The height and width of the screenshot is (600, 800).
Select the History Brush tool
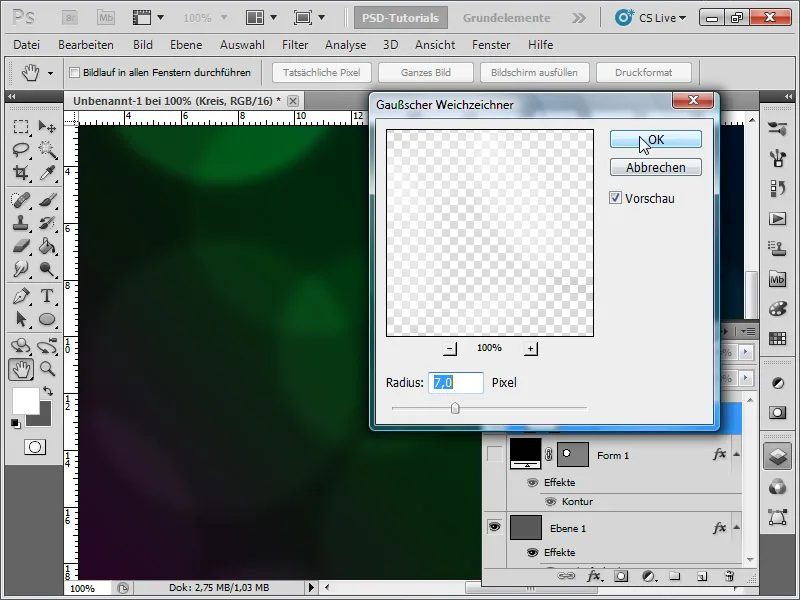(x=47, y=223)
